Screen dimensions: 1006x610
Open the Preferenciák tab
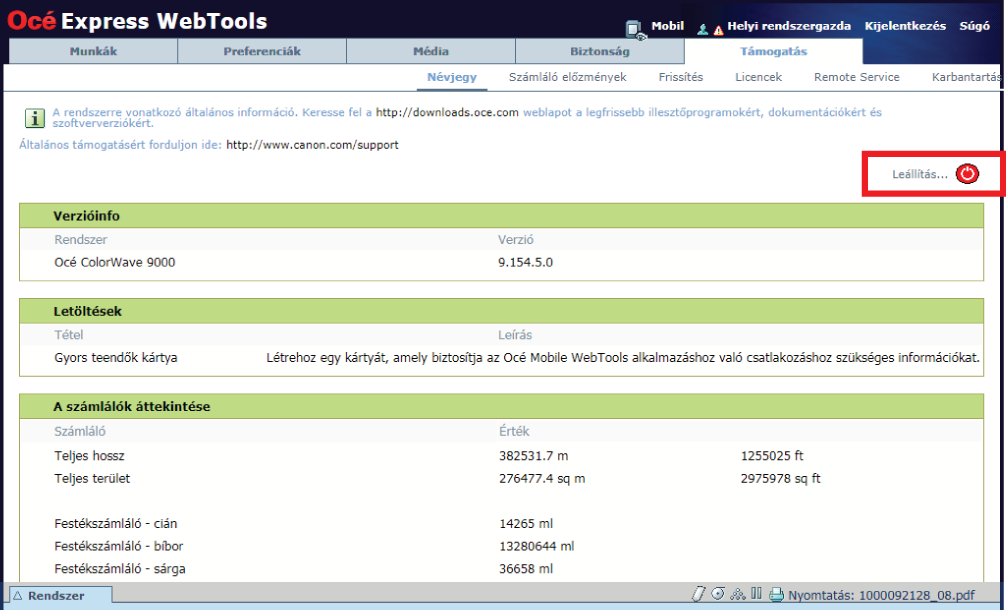262,51
